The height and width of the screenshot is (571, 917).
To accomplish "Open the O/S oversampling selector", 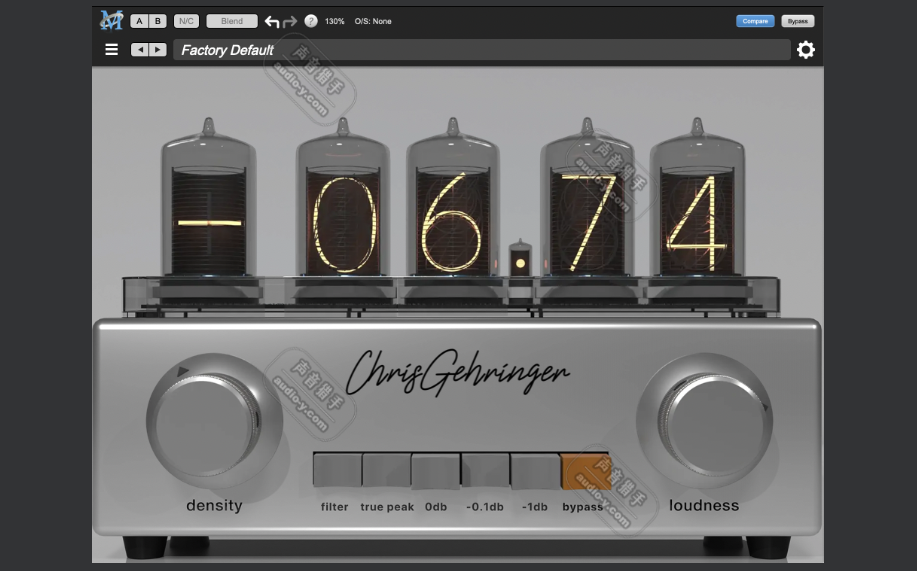I will pyautogui.click(x=373, y=21).
